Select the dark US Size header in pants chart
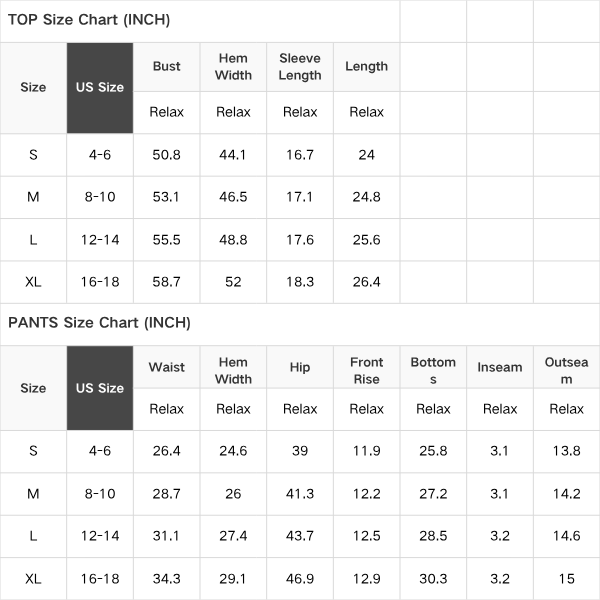The image size is (600, 600). [100, 388]
